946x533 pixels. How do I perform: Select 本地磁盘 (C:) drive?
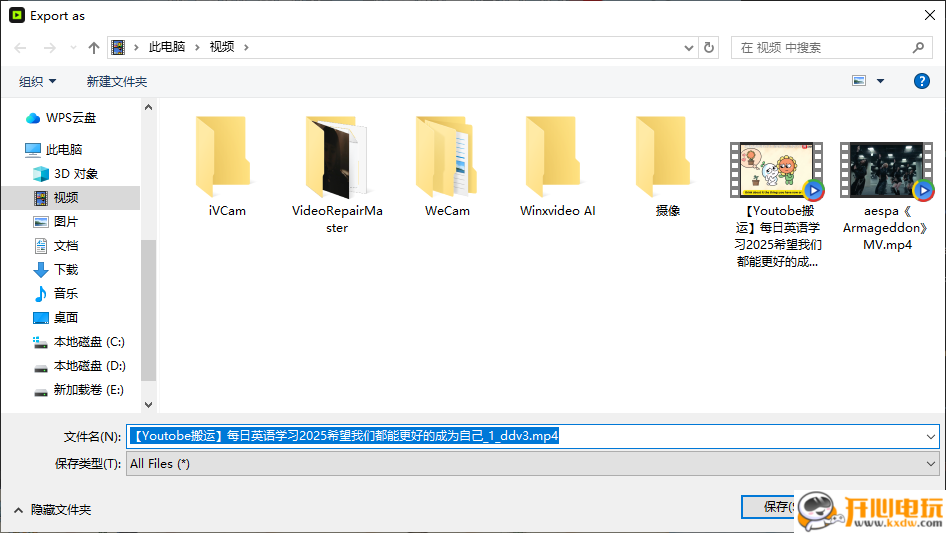coord(78,342)
